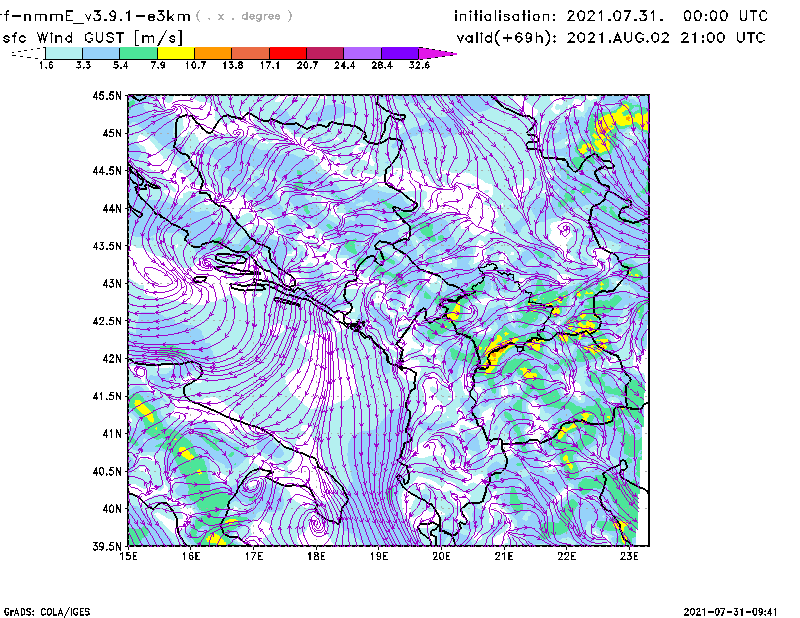Click the timestamp '2021-07-31-09:41'
800x618 pixels.
coord(730,612)
